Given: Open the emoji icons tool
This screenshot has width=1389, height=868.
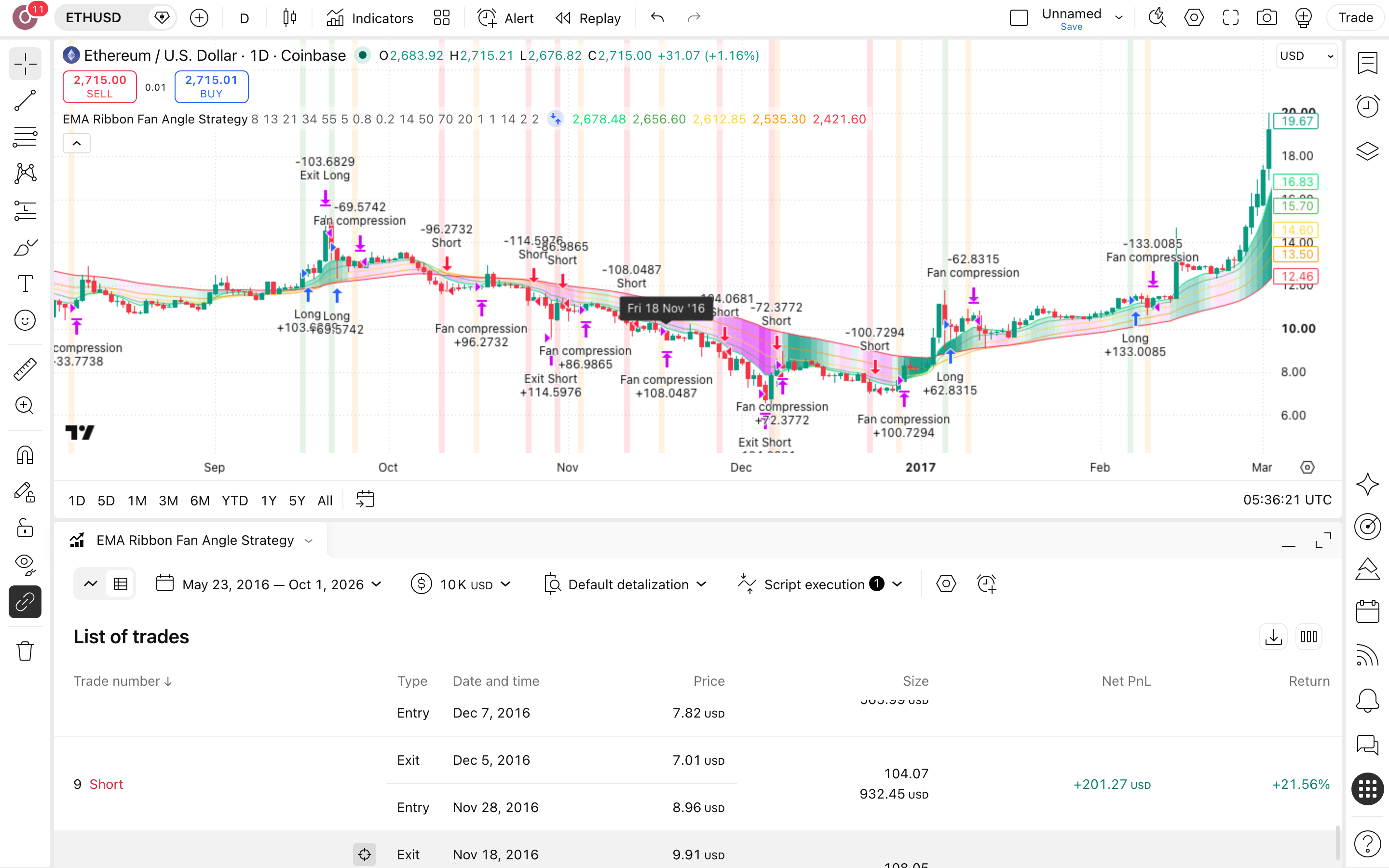Looking at the screenshot, I should click(25, 320).
